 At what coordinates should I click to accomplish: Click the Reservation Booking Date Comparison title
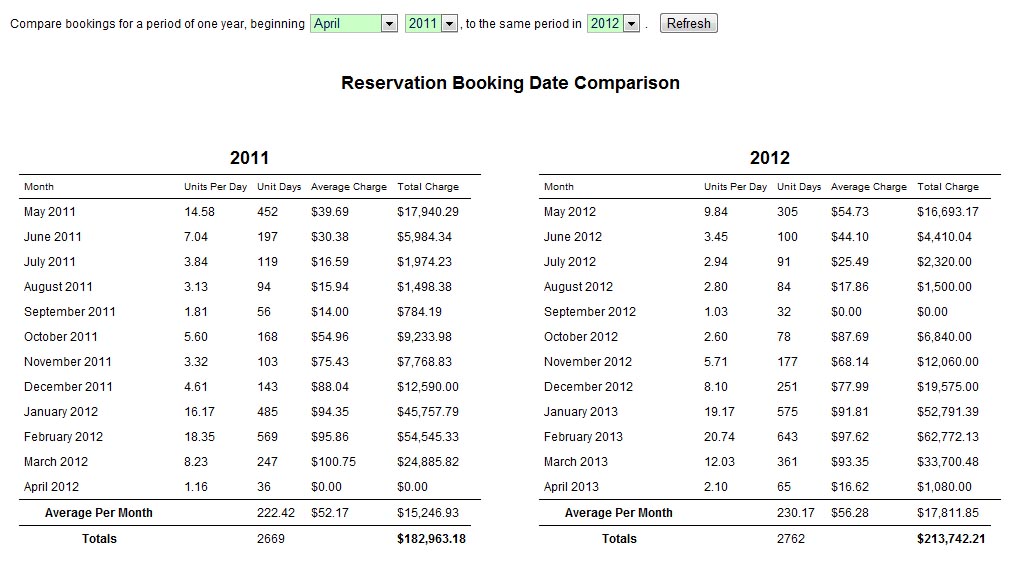(x=510, y=83)
